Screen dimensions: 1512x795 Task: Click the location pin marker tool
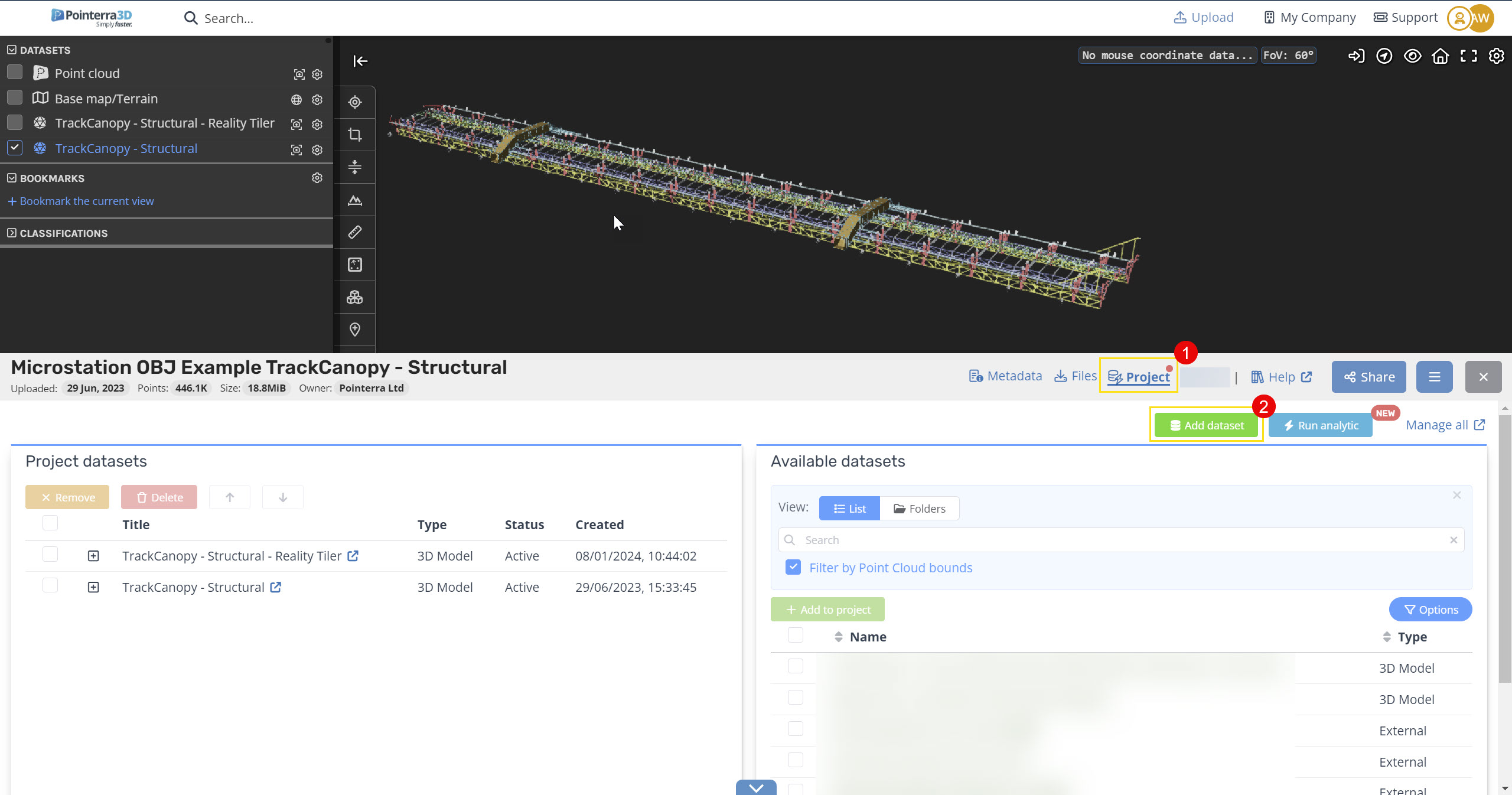pos(355,330)
